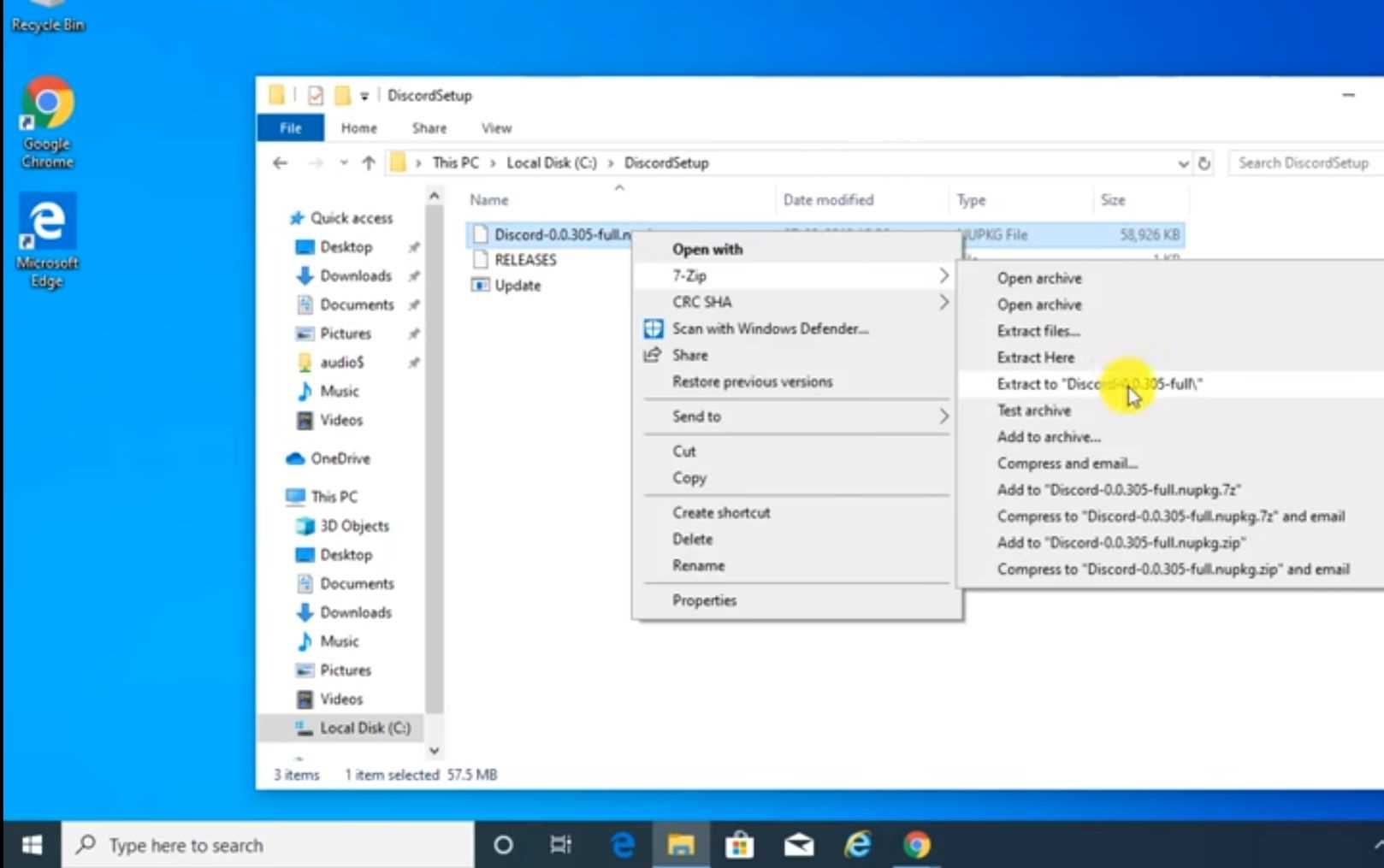Open Cortana circle icon on taskbar
Screen dimensions: 1384x868
(x=503, y=845)
